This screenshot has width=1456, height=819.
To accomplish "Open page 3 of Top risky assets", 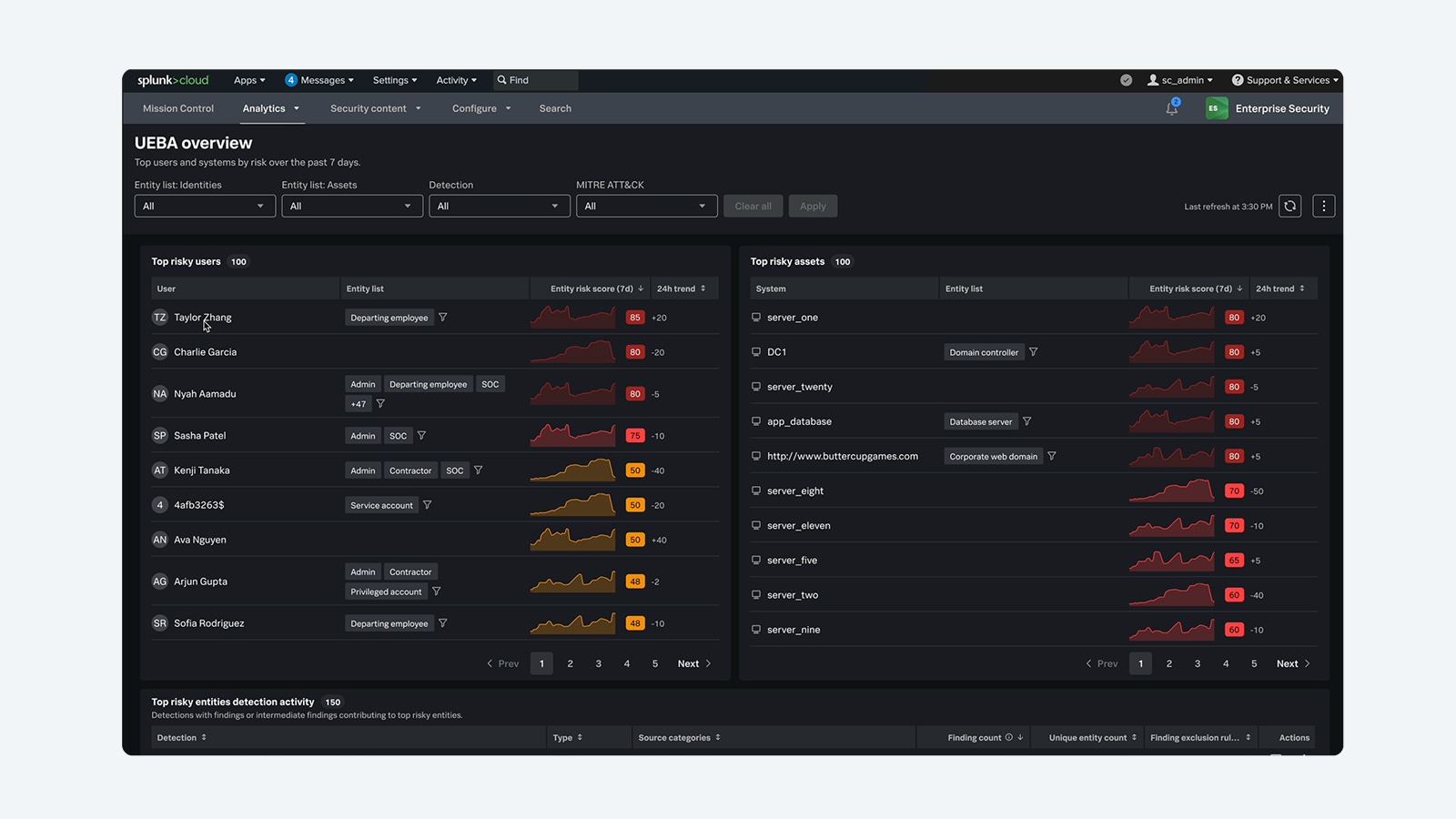I will coord(1198,664).
